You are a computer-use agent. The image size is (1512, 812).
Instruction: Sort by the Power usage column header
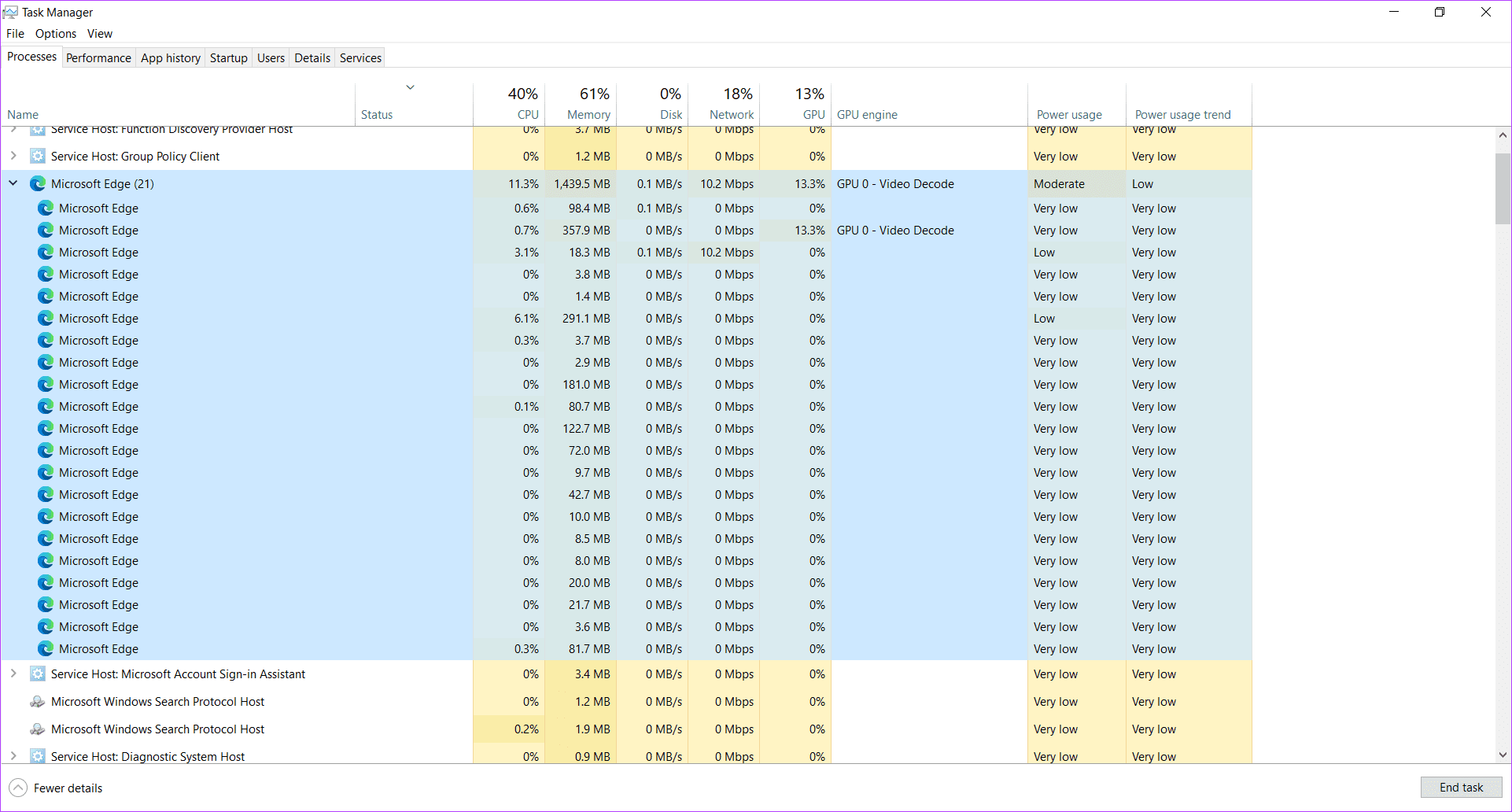[x=1077, y=104]
